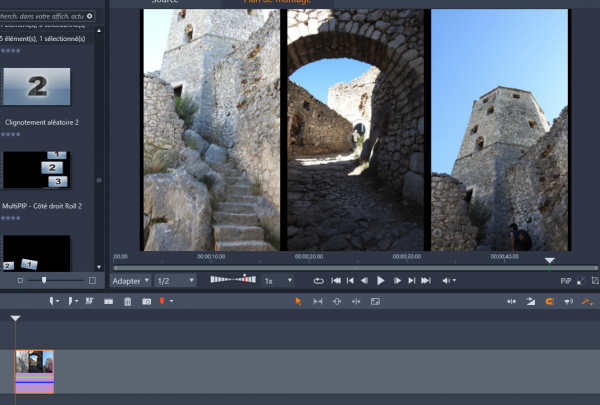Click the library thumbnail size slider
This screenshot has height=405, width=600.
click(x=44, y=280)
